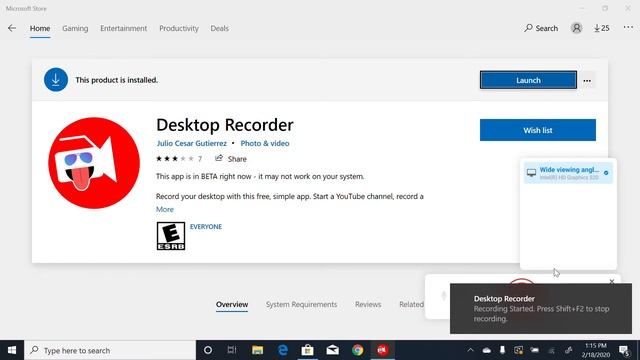640x360 pixels.
Task: Click the Desktop Recorder recording started notification
Action: pos(541,309)
